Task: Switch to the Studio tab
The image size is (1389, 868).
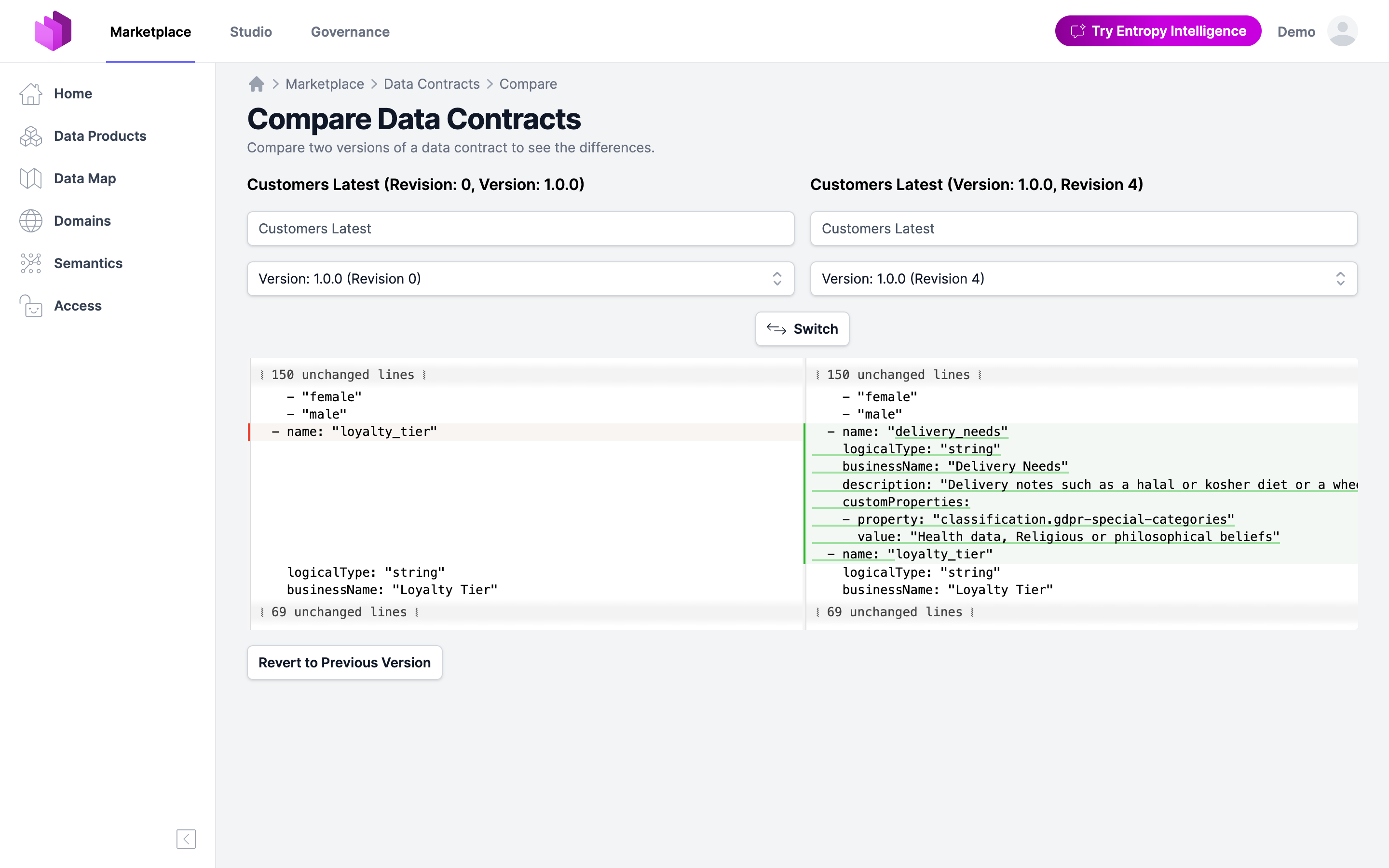Action: click(251, 31)
